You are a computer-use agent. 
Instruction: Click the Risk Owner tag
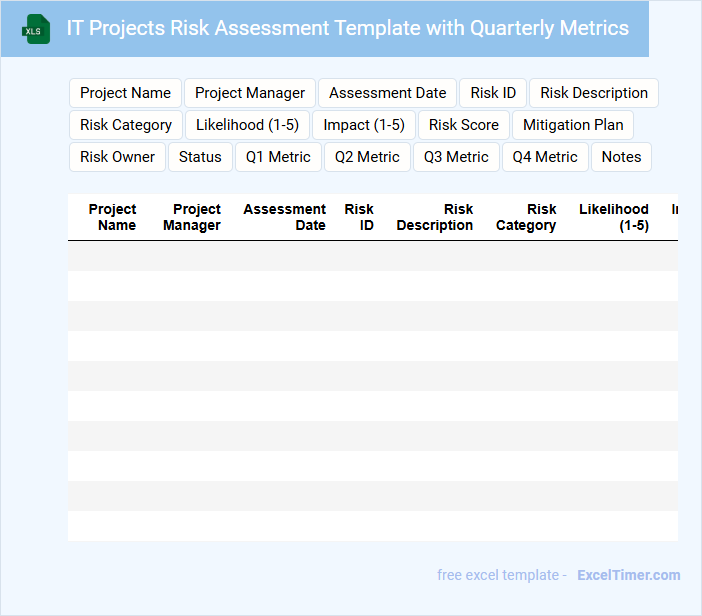point(118,157)
